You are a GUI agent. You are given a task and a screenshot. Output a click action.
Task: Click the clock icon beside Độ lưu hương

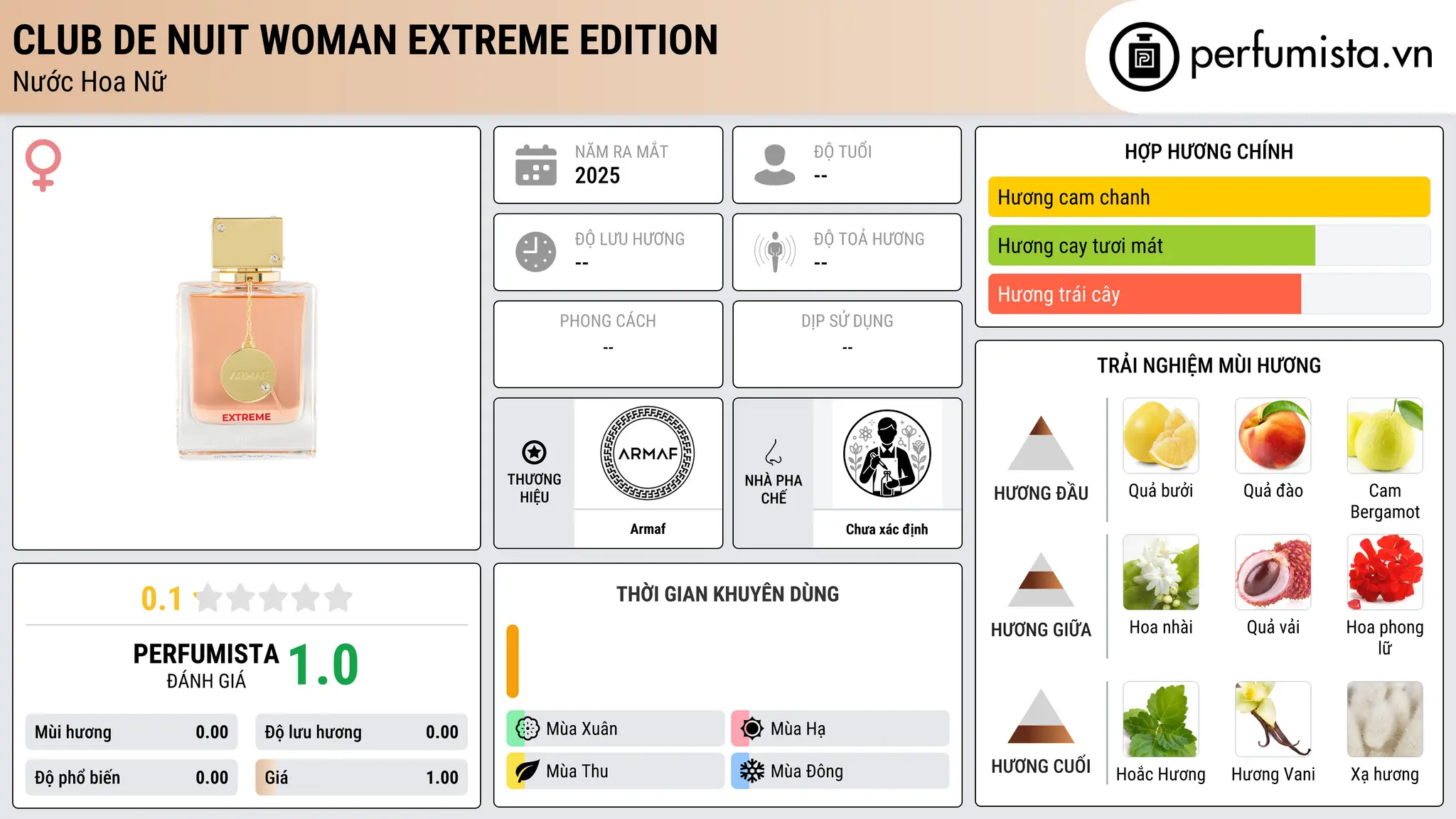point(535,252)
